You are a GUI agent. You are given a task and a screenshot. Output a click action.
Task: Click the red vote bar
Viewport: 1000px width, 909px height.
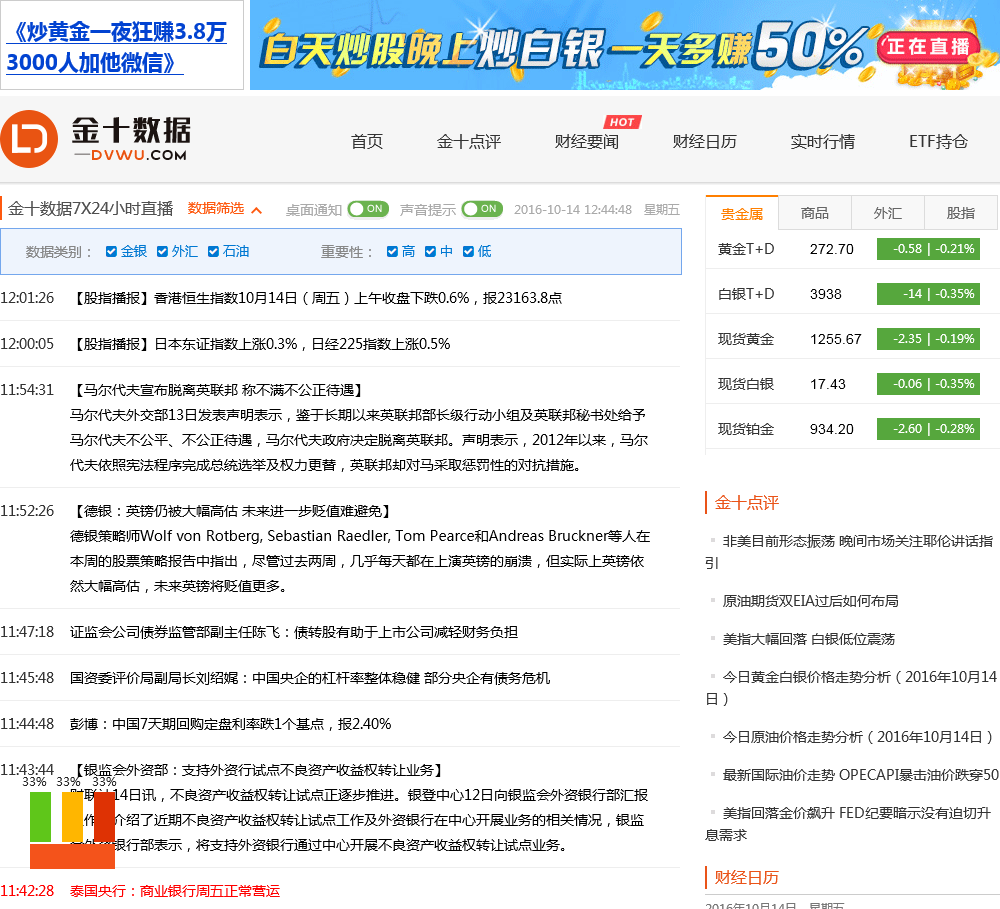(x=104, y=817)
